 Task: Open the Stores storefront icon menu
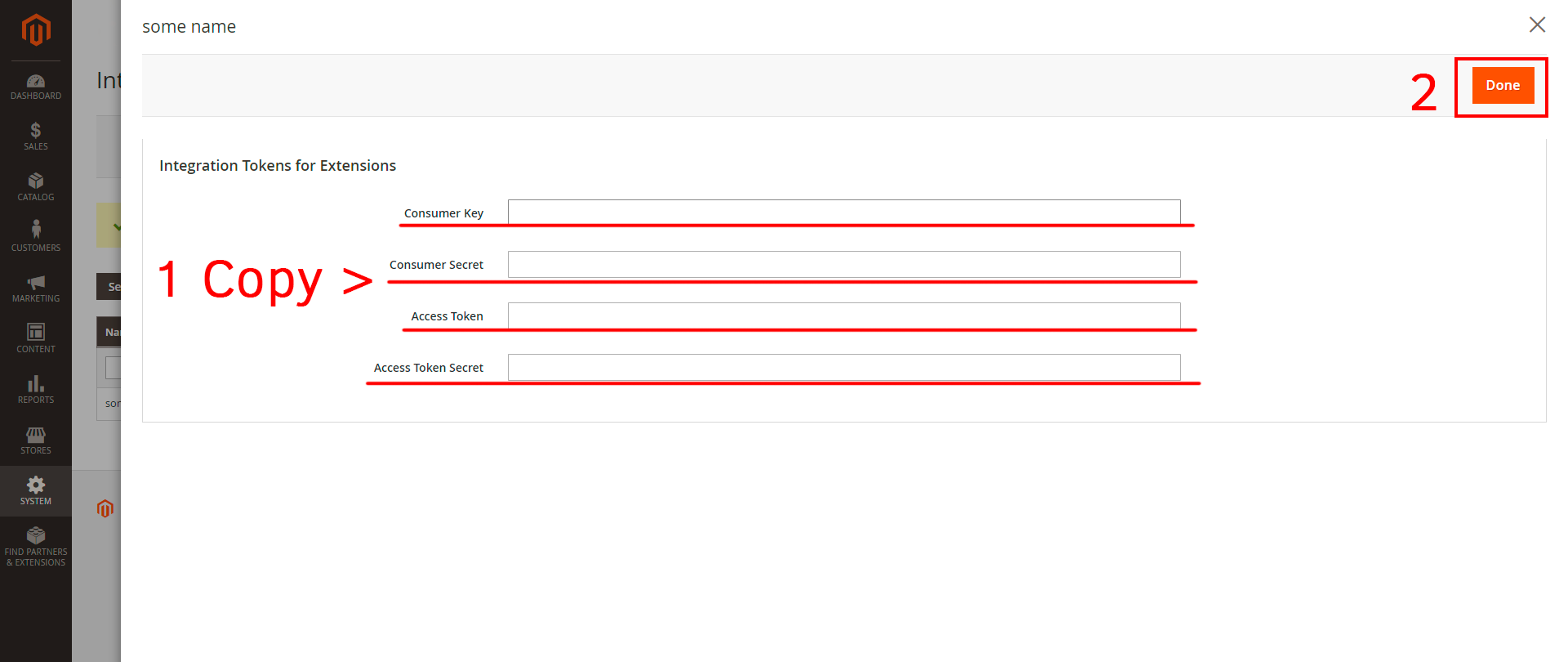[36, 441]
